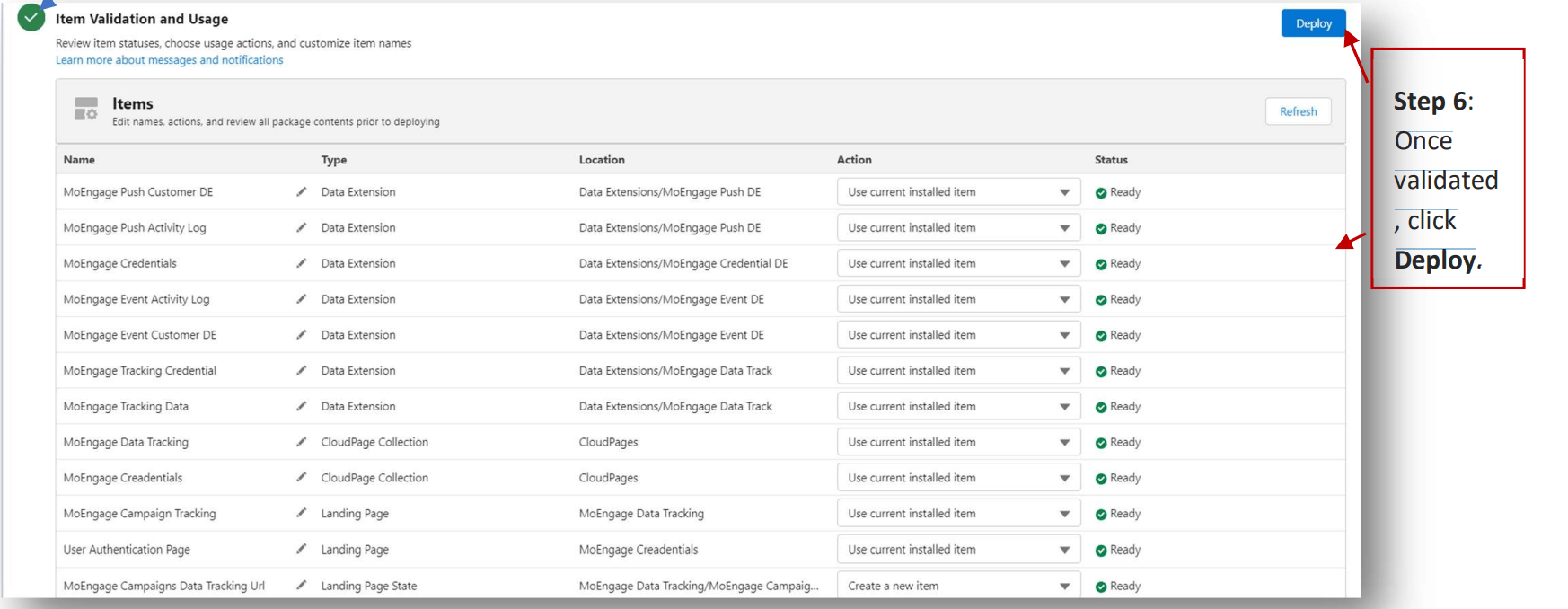
Task: Click pencil icon for MoEngage Tracking Data
Action: 302,406
